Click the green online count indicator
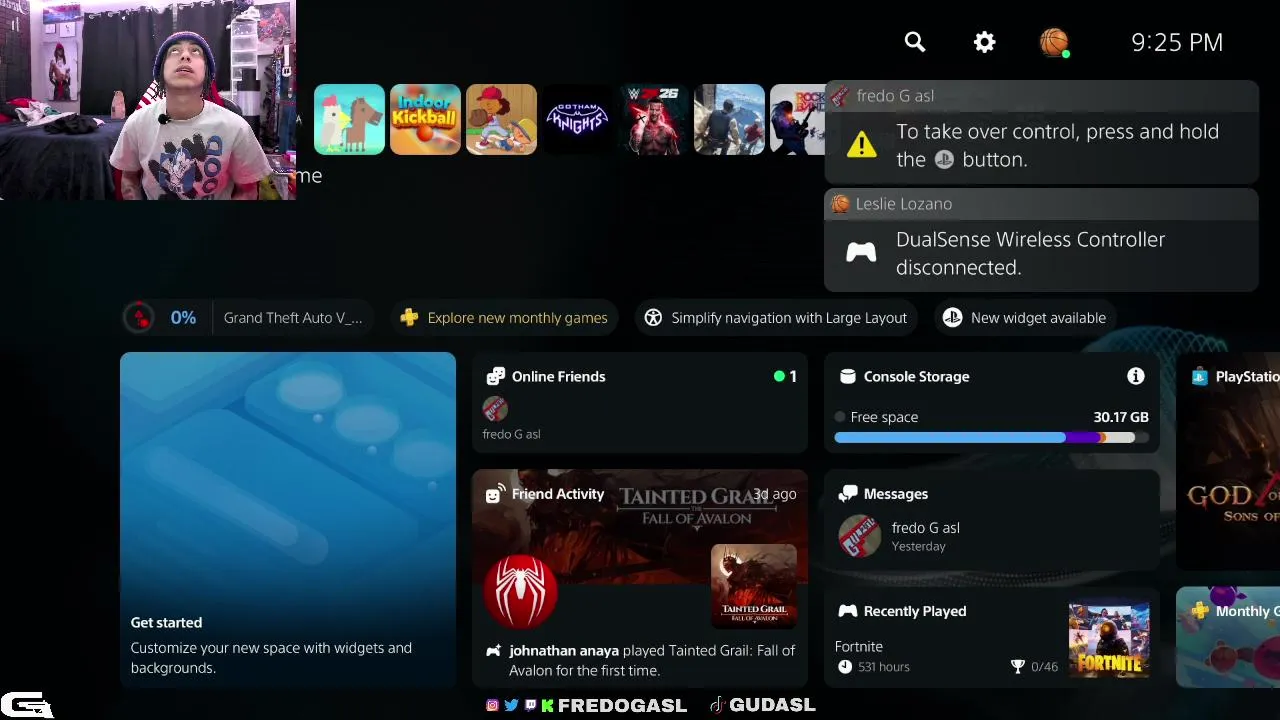Screen dimensions: 1280x720 point(786,377)
